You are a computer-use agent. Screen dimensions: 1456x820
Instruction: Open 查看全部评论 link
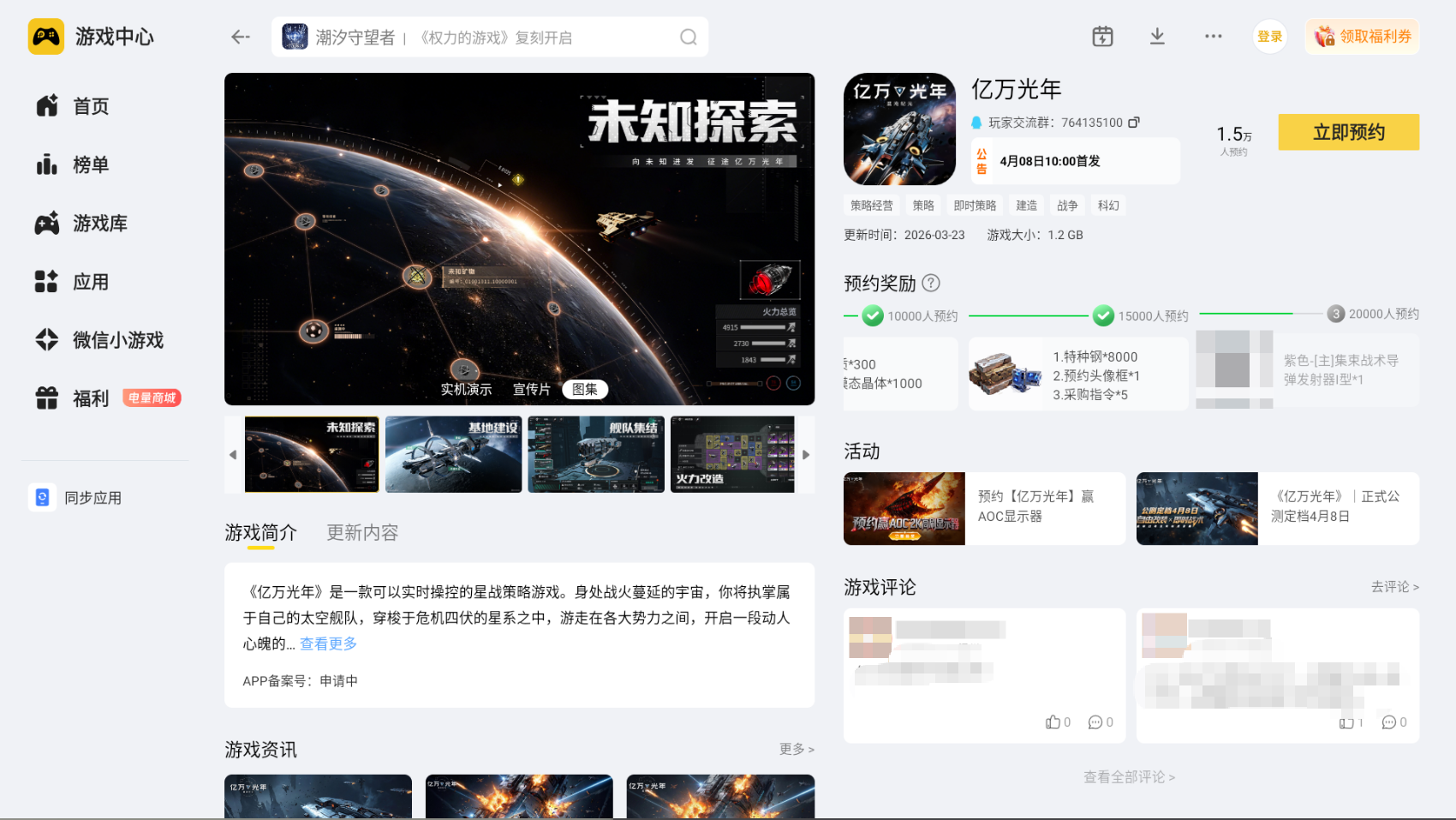click(1130, 777)
